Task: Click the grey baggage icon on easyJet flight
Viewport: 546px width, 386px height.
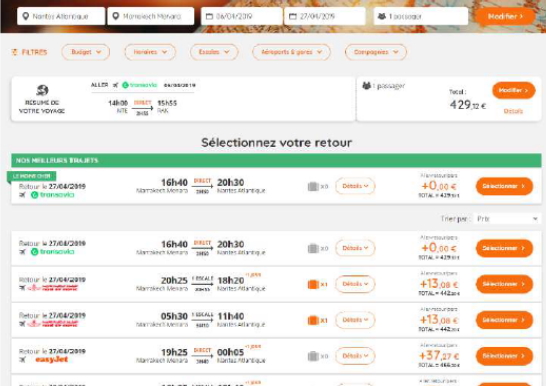Action: [313, 356]
